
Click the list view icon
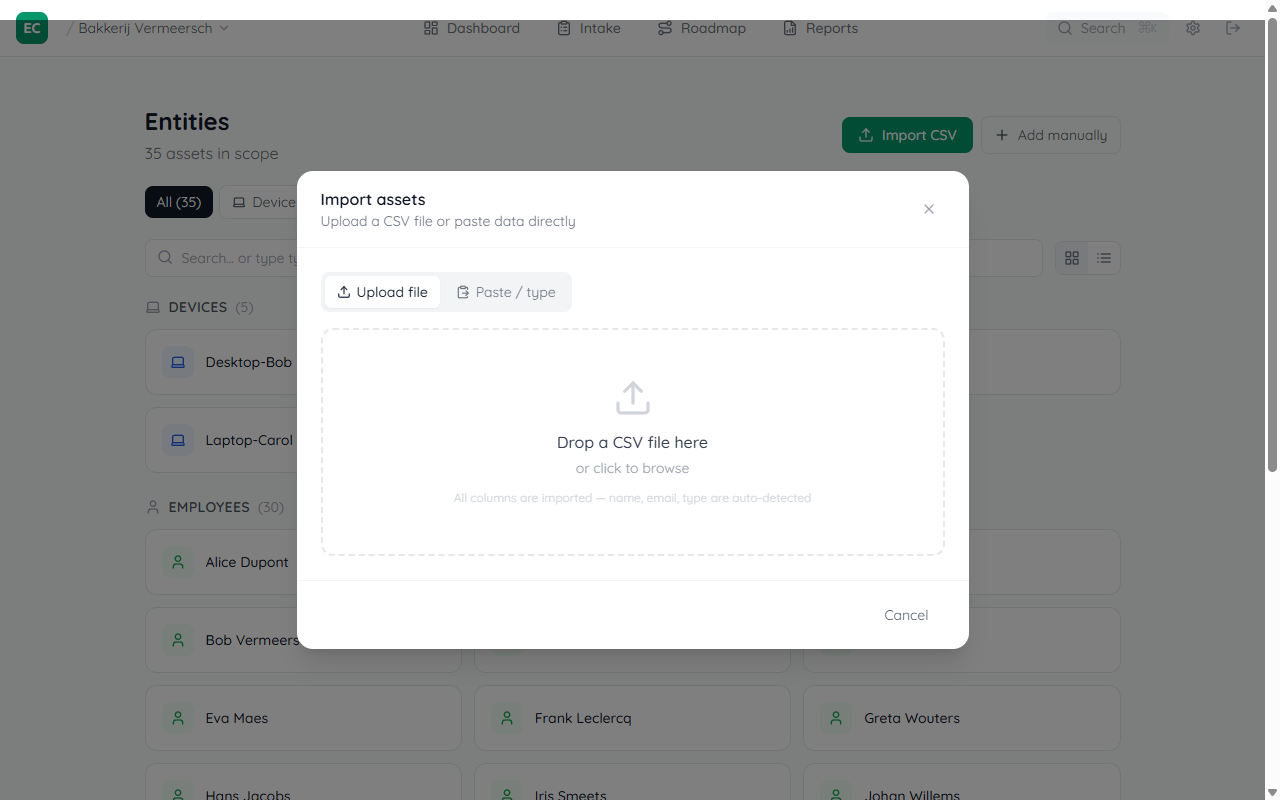coord(1103,258)
